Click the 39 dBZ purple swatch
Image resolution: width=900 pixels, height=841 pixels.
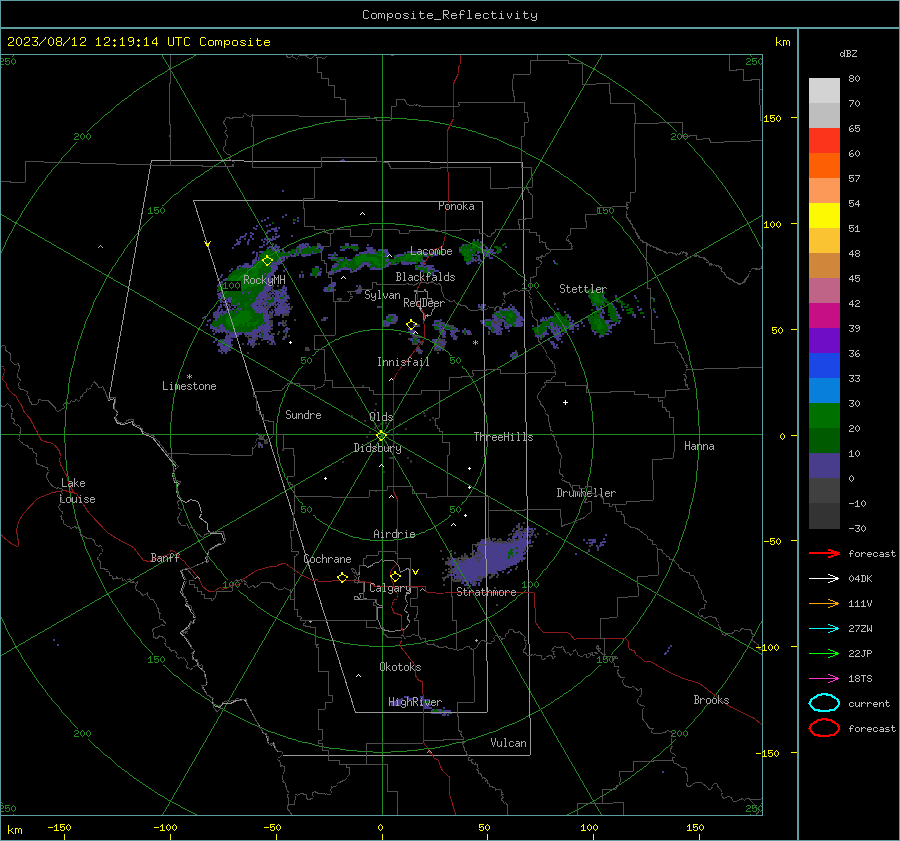pyautogui.click(x=824, y=340)
